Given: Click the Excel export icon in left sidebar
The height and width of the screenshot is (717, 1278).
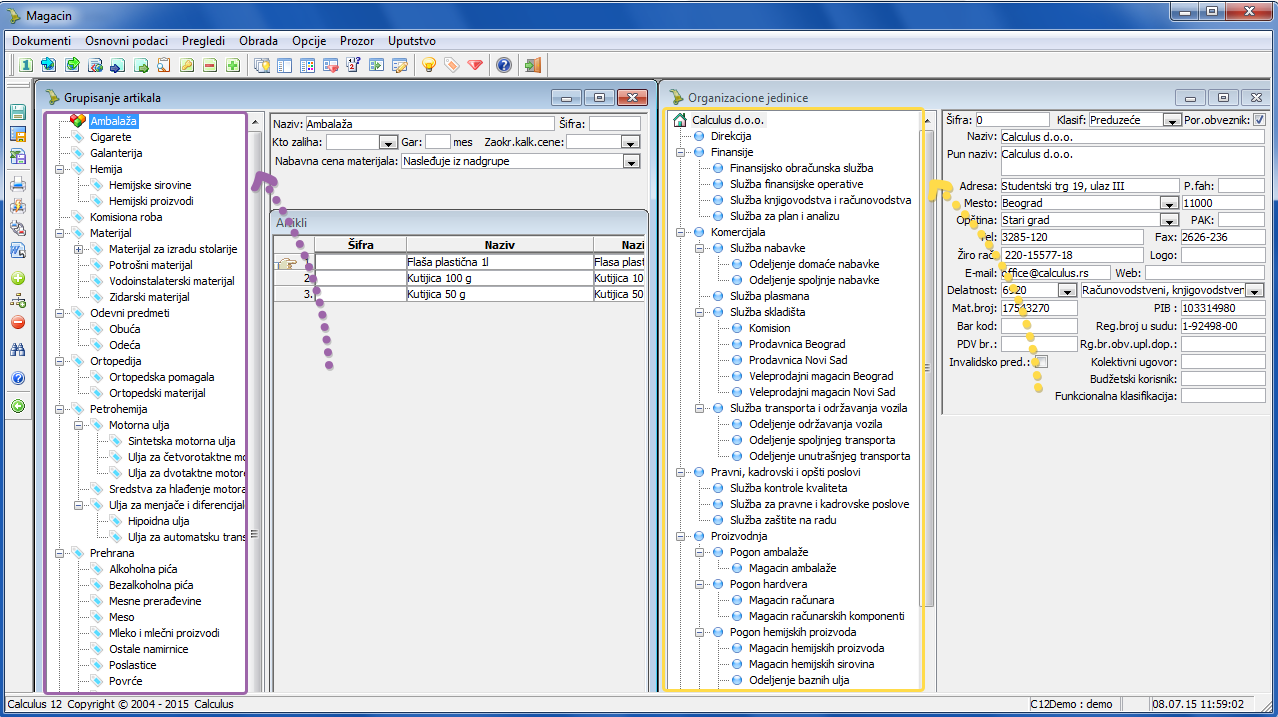Looking at the screenshot, I should point(18,157).
